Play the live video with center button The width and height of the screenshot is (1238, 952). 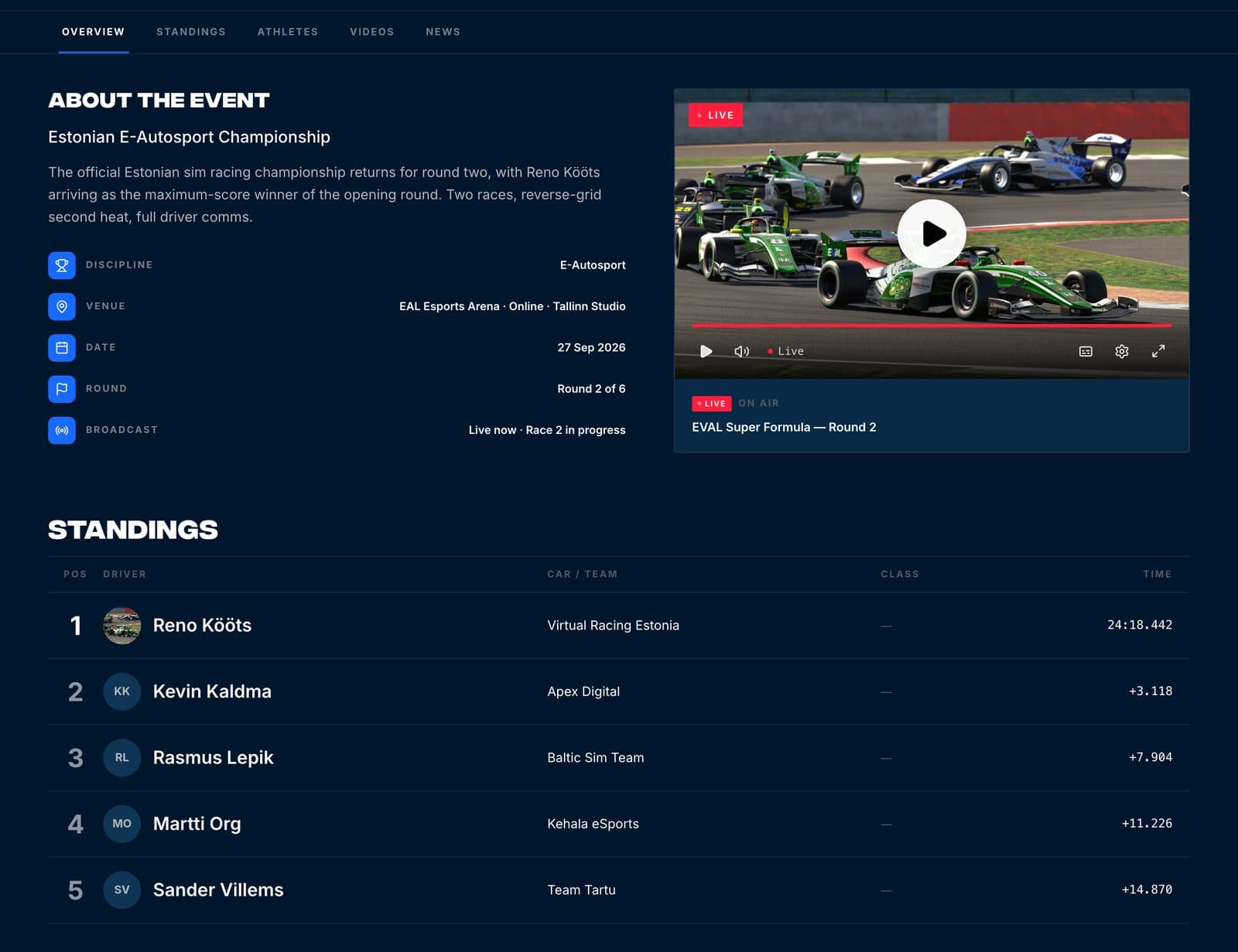coord(932,234)
